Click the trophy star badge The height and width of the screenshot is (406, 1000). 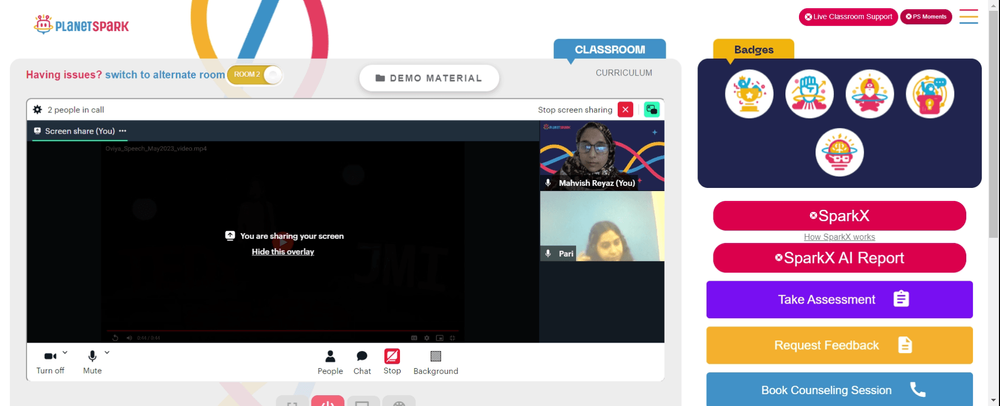point(749,94)
